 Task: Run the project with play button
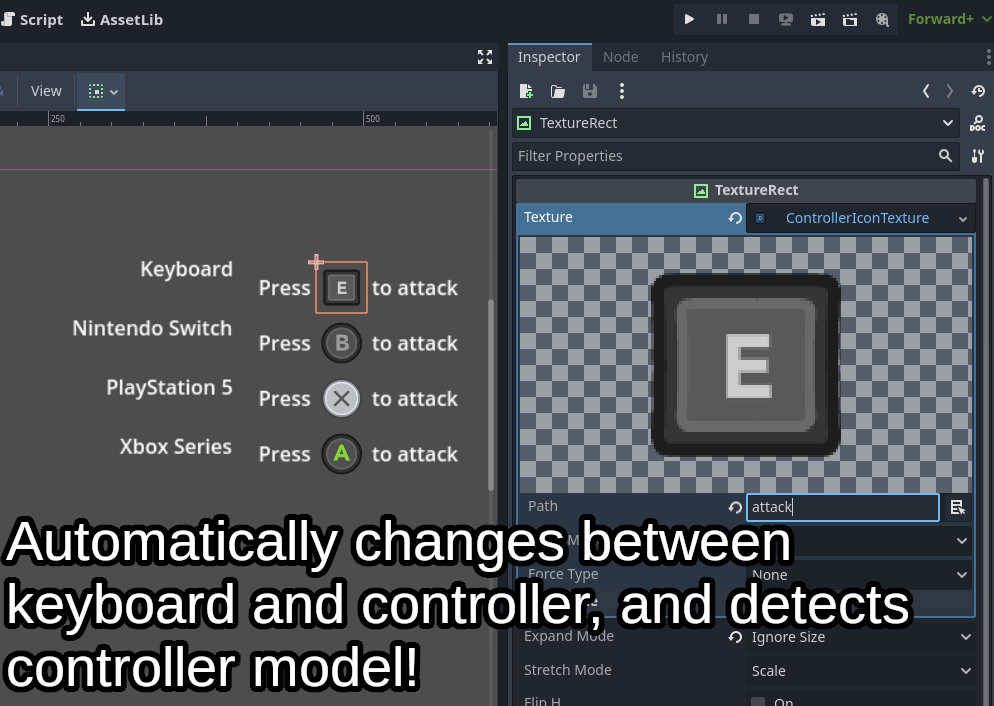click(x=689, y=20)
